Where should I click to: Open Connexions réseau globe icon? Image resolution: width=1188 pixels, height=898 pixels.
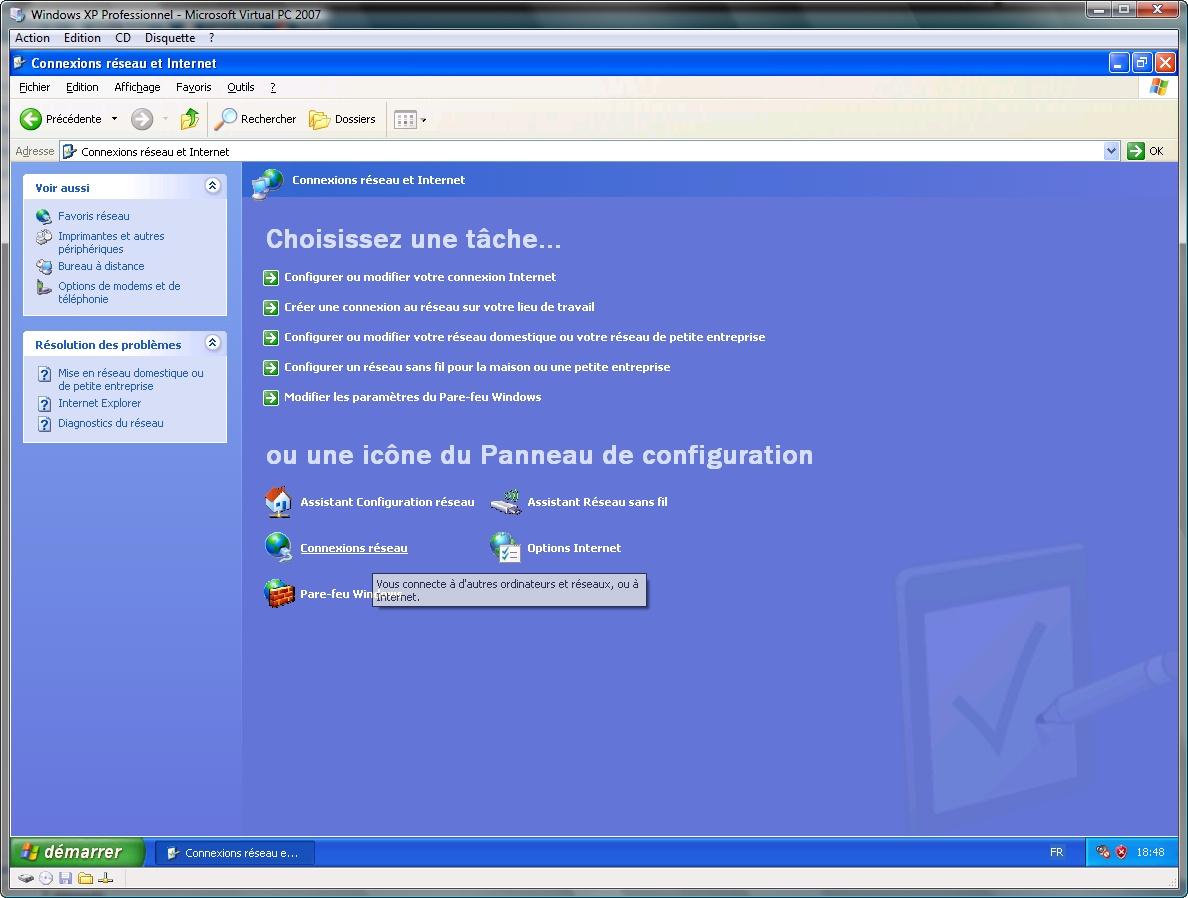(278, 547)
